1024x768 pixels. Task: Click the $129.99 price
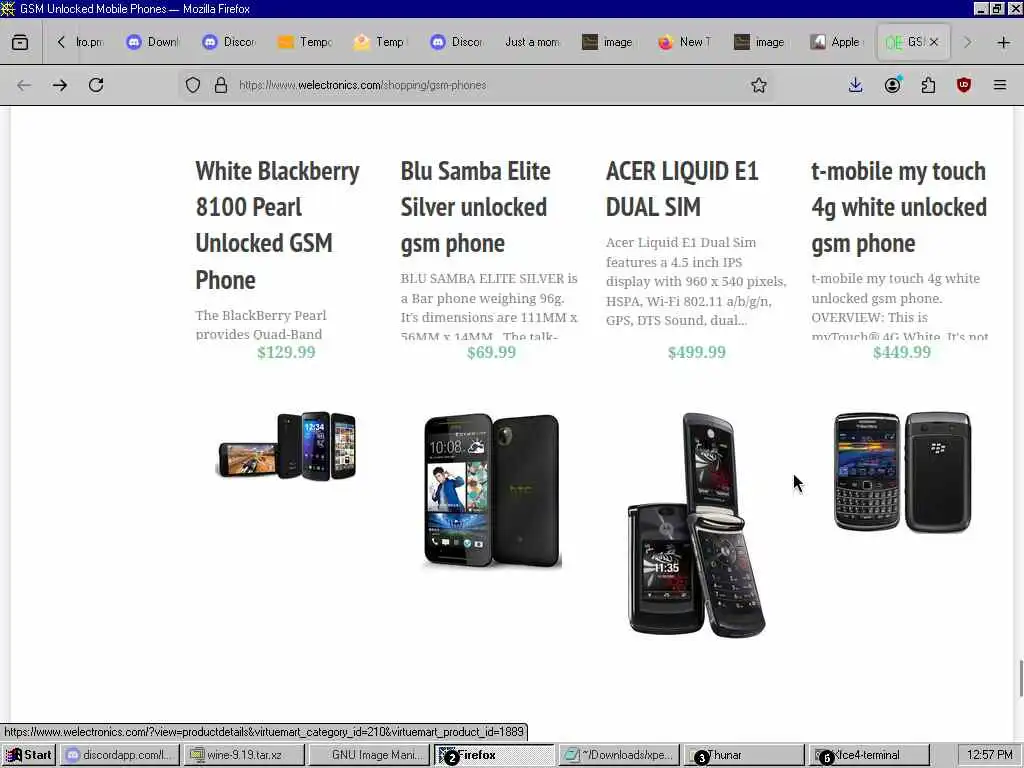click(x=286, y=353)
